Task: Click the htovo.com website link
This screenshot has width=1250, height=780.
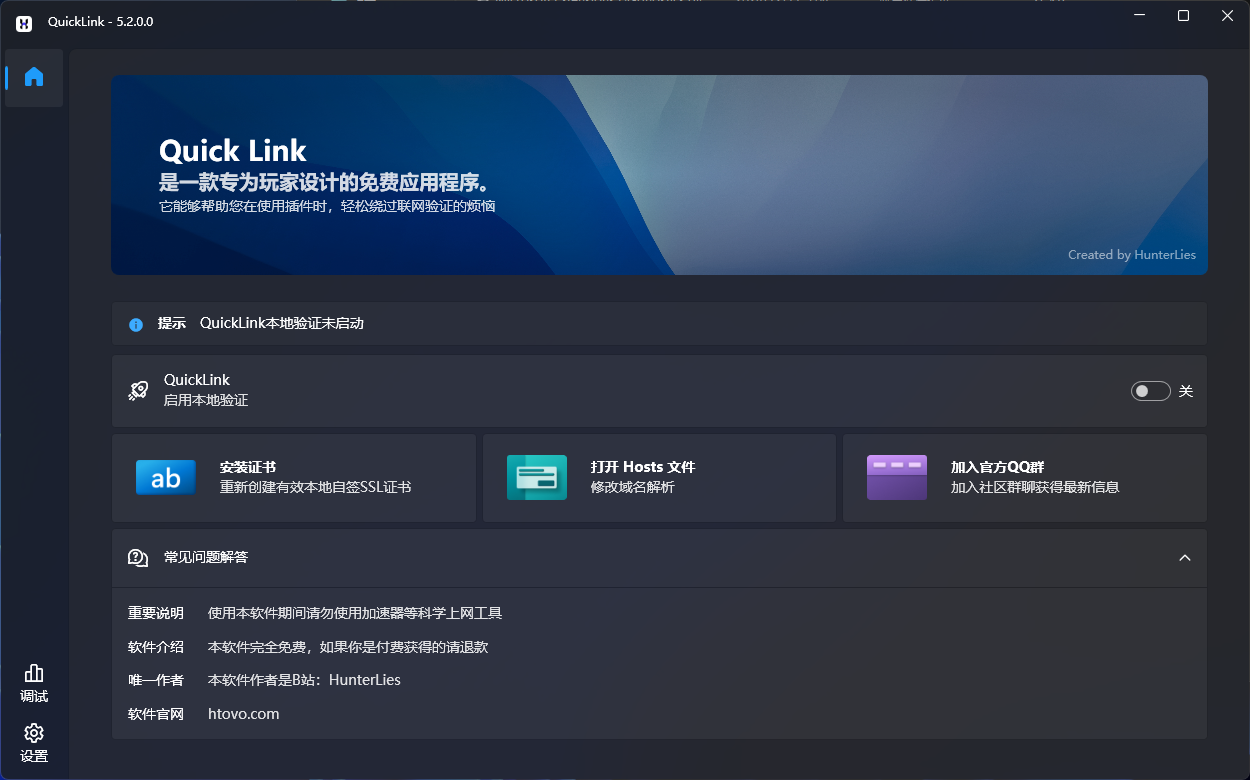Action: pyautogui.click(x=243, y=714)
